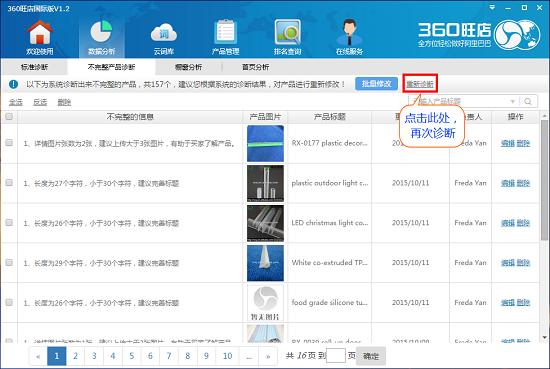Image resolution: width=550 pixels, height=369 pixels.
Task: Click the 重新诊断 link
Action: point(420,84)
